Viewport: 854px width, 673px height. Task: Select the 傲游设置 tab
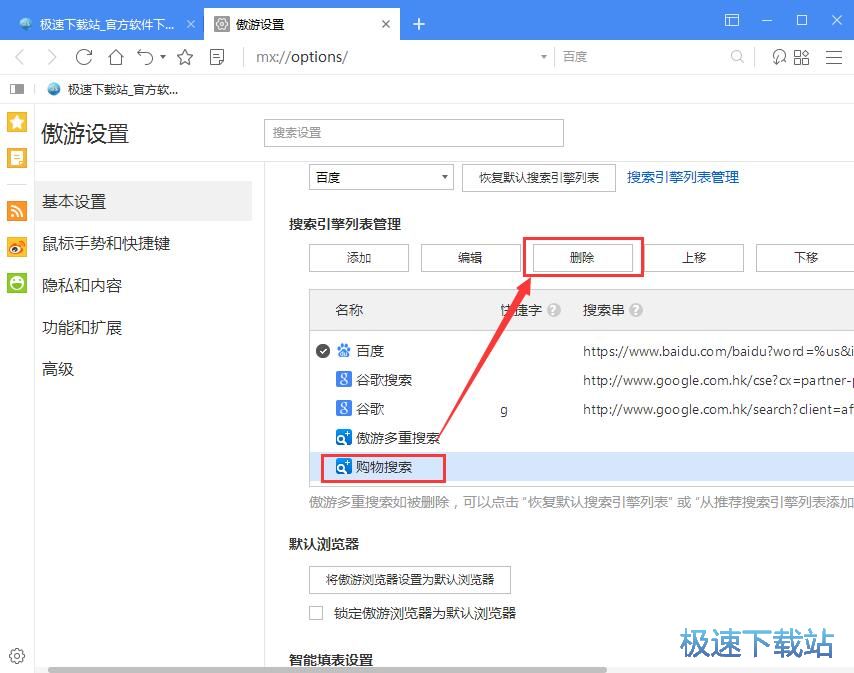point(302,24)
